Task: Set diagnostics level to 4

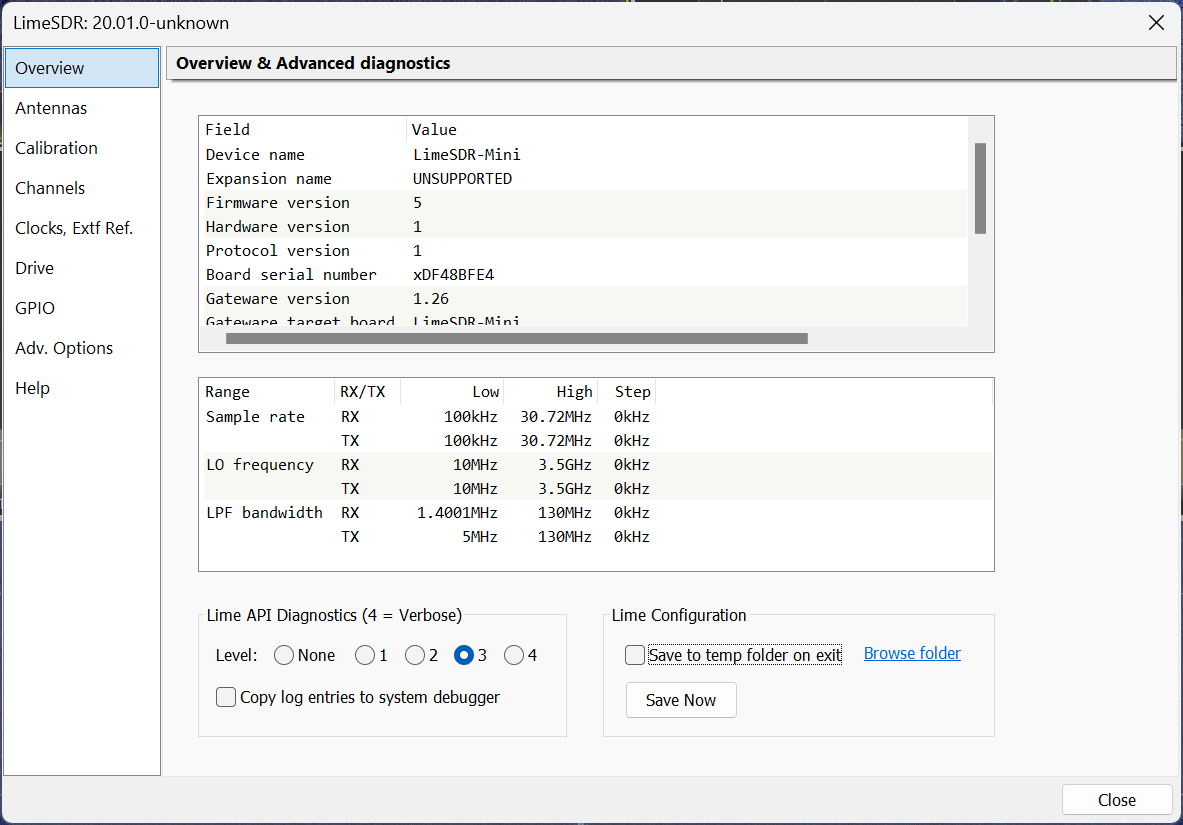Action: (511, 655)
